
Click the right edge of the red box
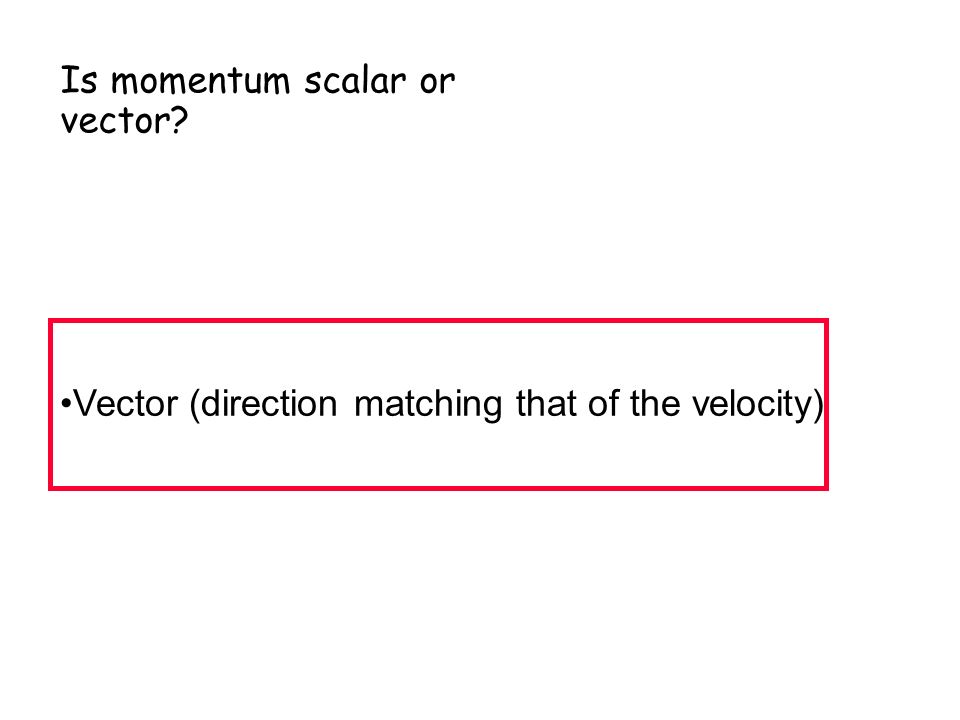click(826, 404)
